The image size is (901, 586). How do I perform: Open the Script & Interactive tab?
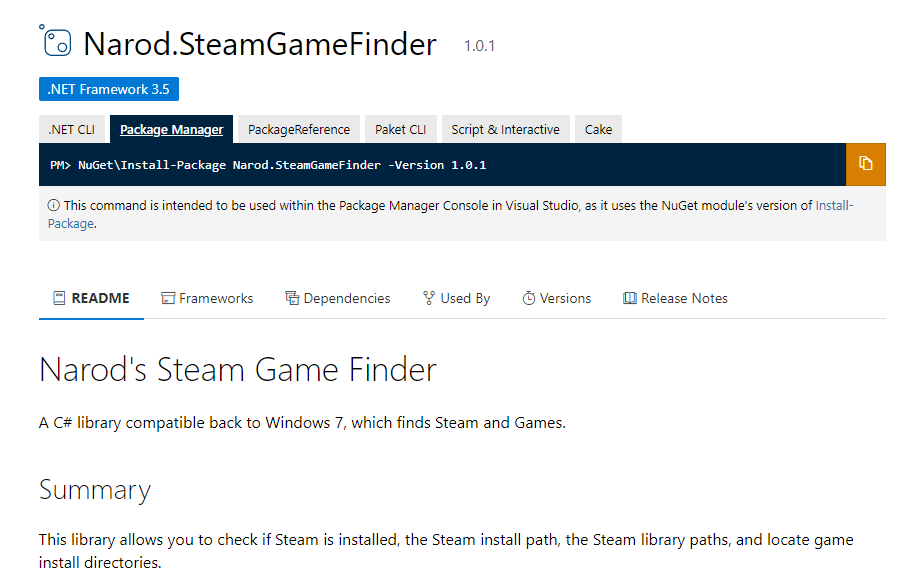coord(505,129)
